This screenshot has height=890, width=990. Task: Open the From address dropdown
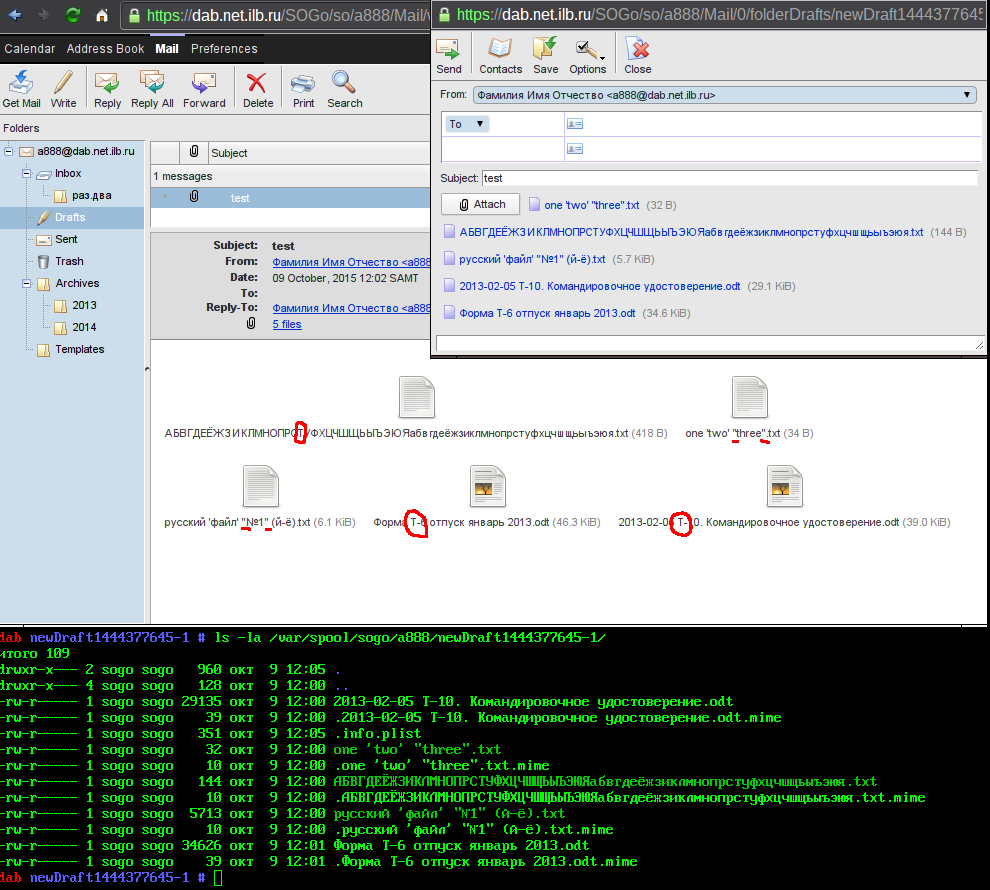pos(724,95)
